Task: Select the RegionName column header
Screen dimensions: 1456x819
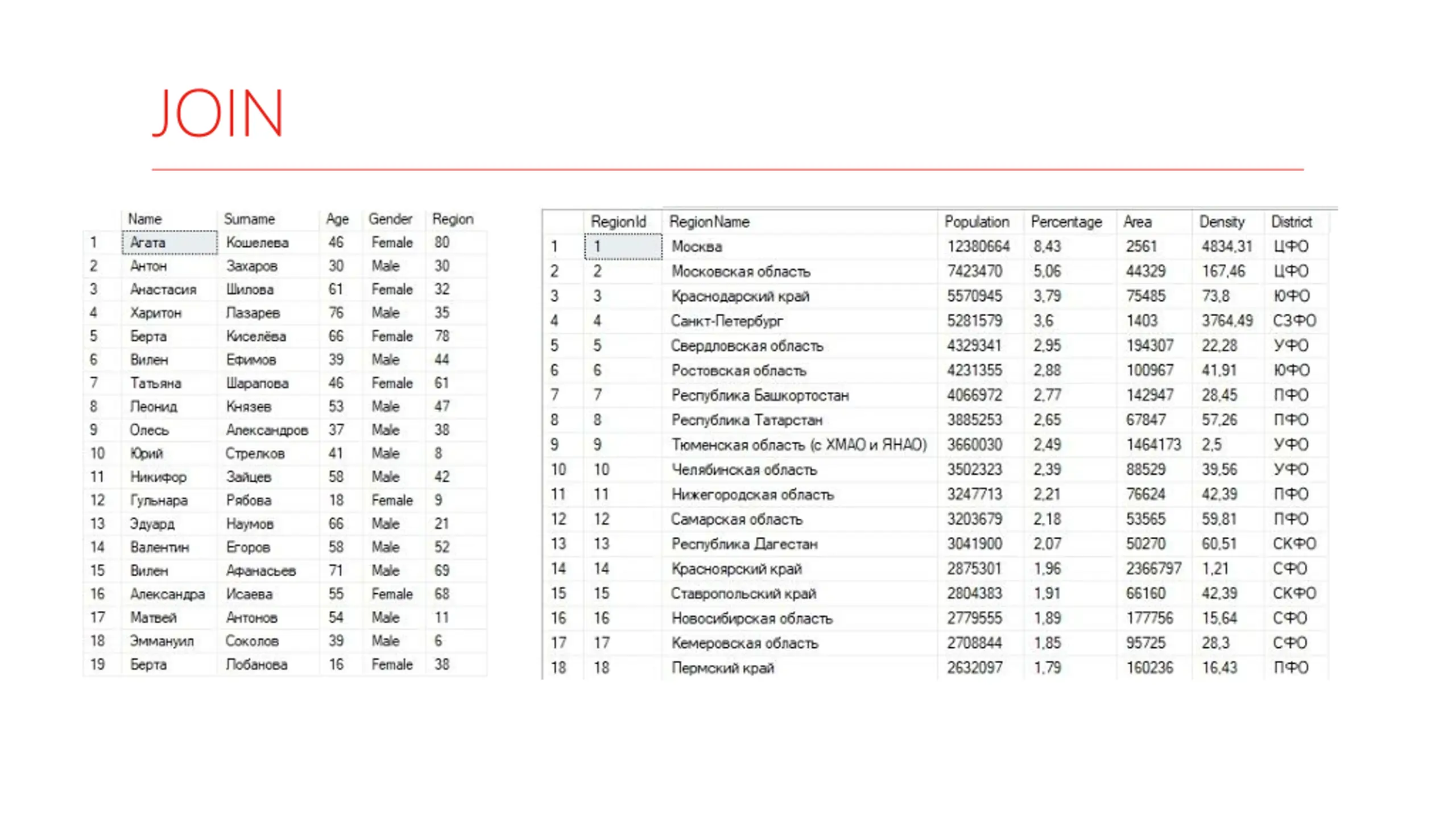Action: (x=709, y=222)
